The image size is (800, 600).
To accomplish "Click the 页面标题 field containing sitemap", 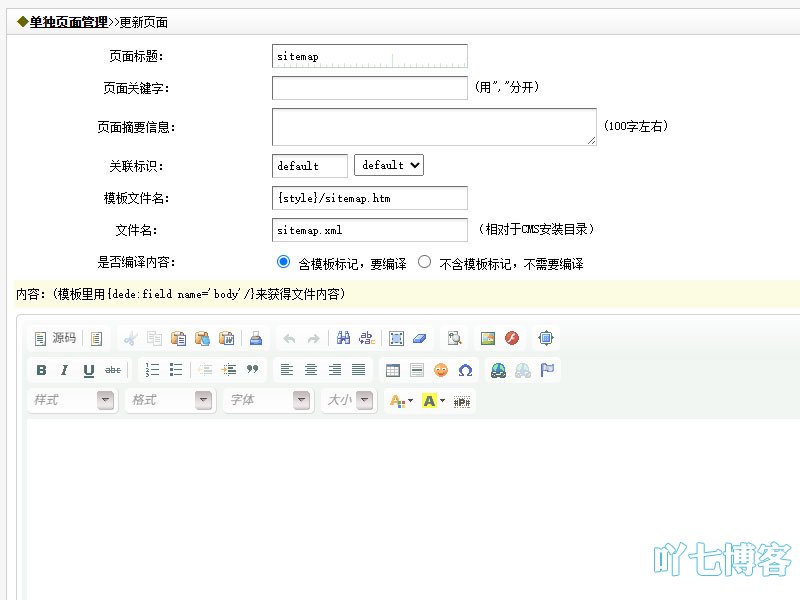I will point(370,56).
